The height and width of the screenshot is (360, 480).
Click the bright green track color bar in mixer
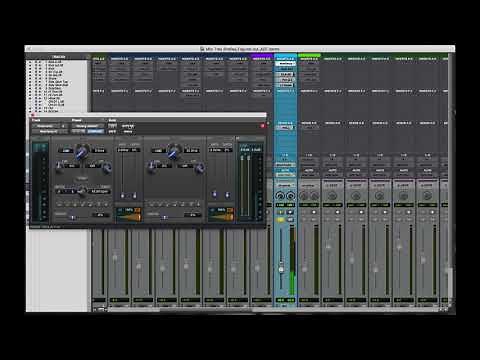pos(309,55)
